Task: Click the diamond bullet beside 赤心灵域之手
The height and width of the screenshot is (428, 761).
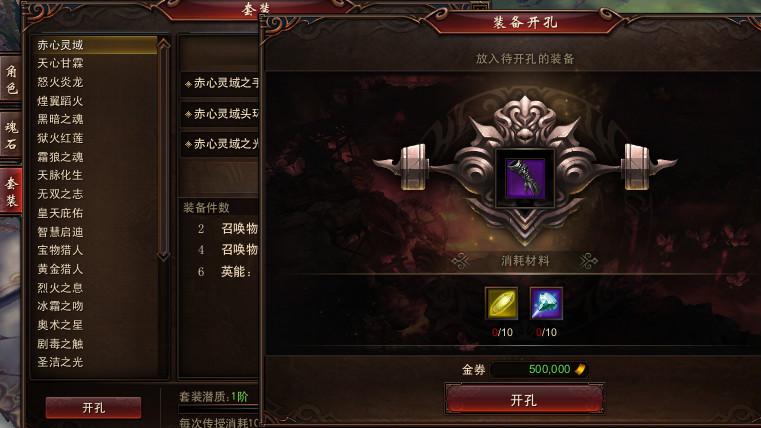Action: point(188,84)
